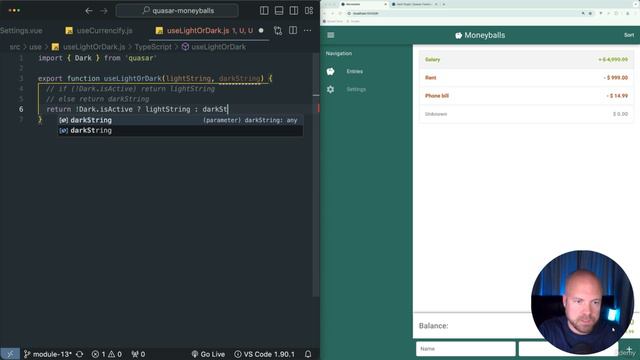This screenshot has height=360, width=640.
Task: Click Sort button in Moneyballs header
Action: pyautogui.click(x=629, y=35)
